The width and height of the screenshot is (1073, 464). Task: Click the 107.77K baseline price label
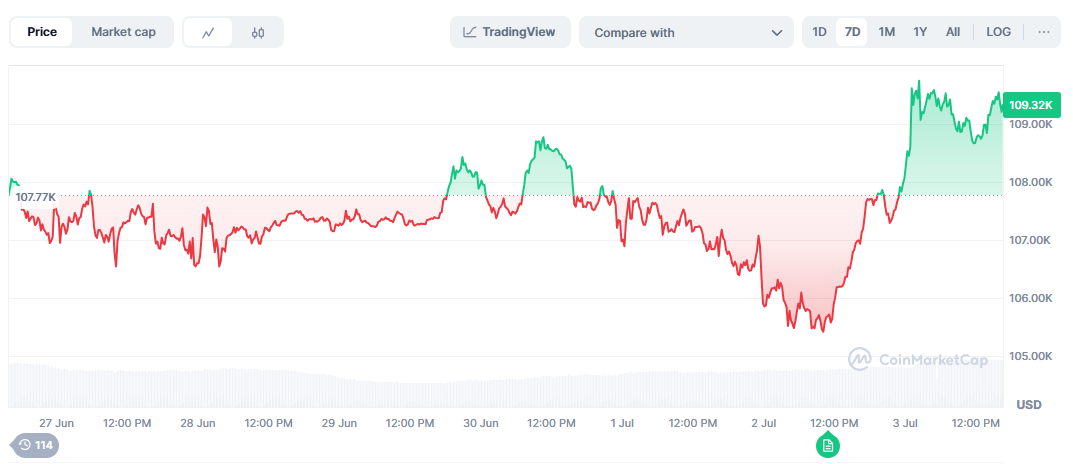click(36, 197)
